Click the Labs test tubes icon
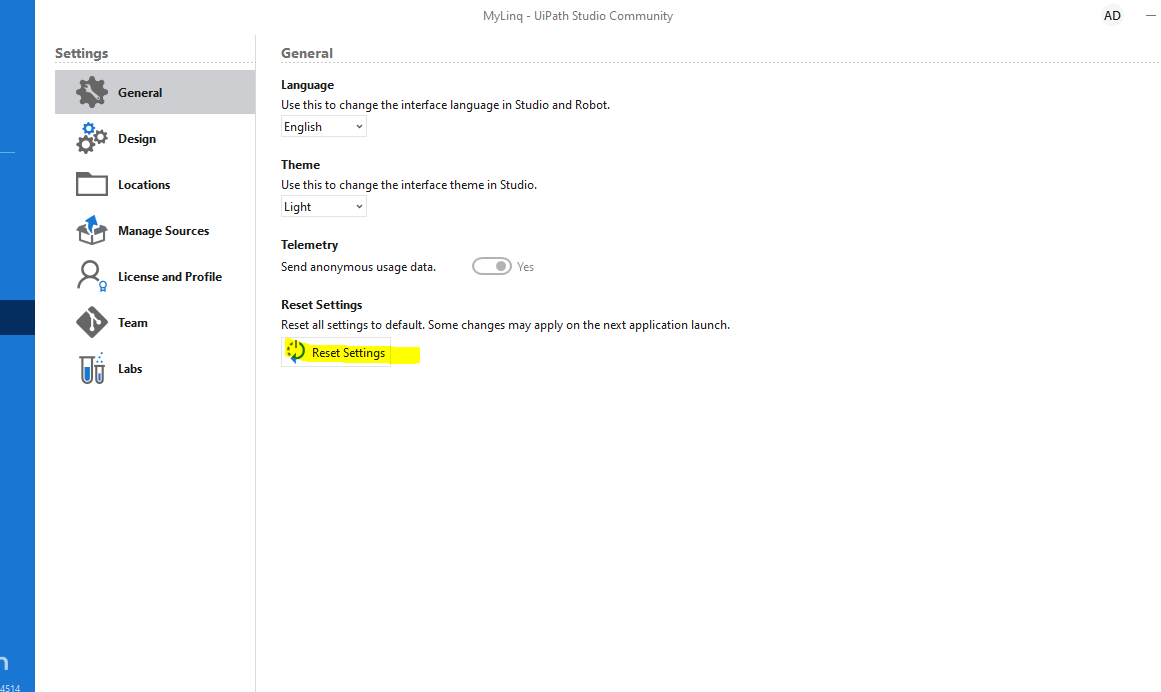The width and height of the screenshot is (1161, 692). click(91, 369)
